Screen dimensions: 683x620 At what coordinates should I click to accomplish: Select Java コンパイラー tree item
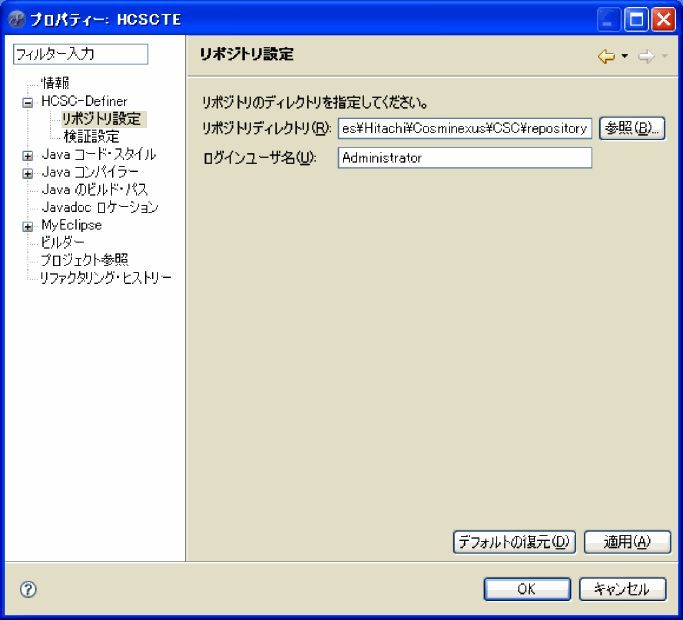tap(90, 172)
